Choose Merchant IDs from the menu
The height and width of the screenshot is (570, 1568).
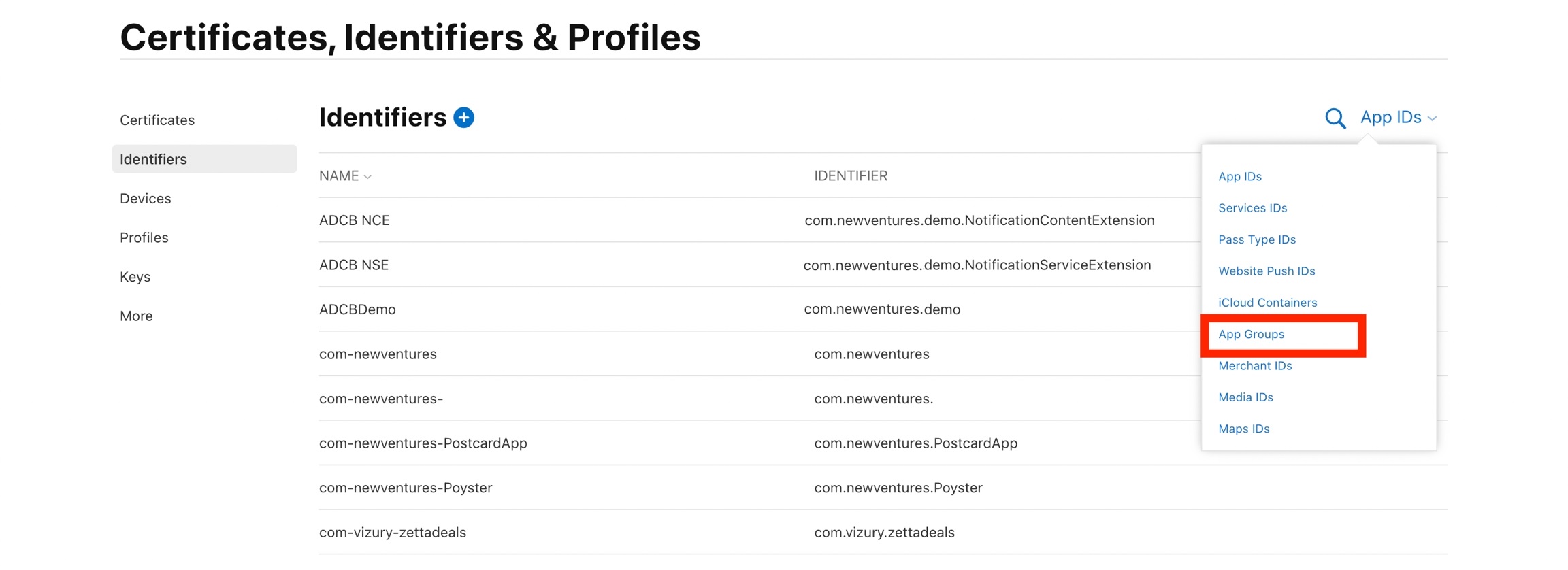click(1254, 366)
